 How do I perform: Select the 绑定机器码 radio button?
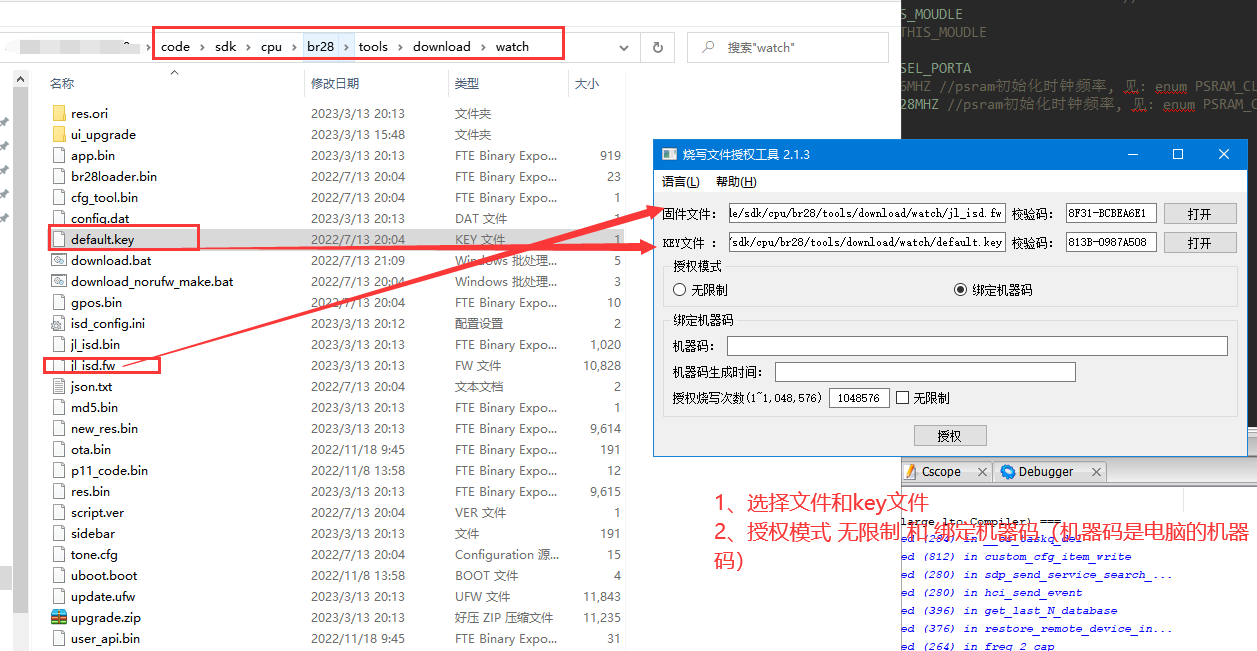(961, 290)
